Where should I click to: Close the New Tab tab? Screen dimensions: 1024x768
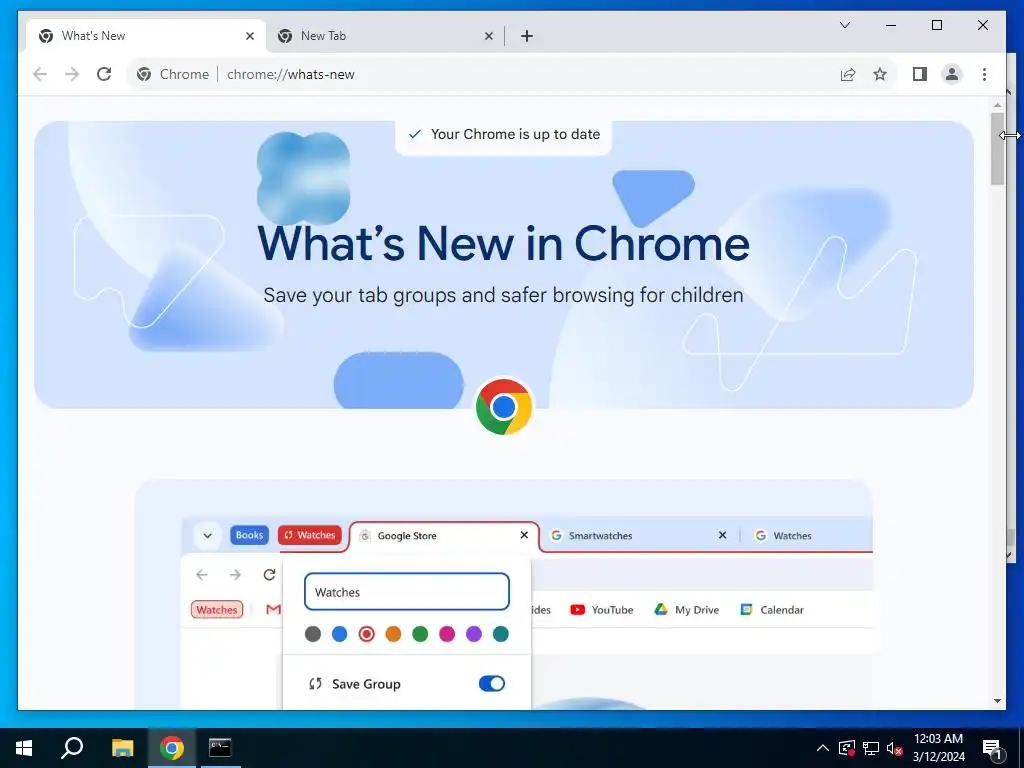pos(488,36)
